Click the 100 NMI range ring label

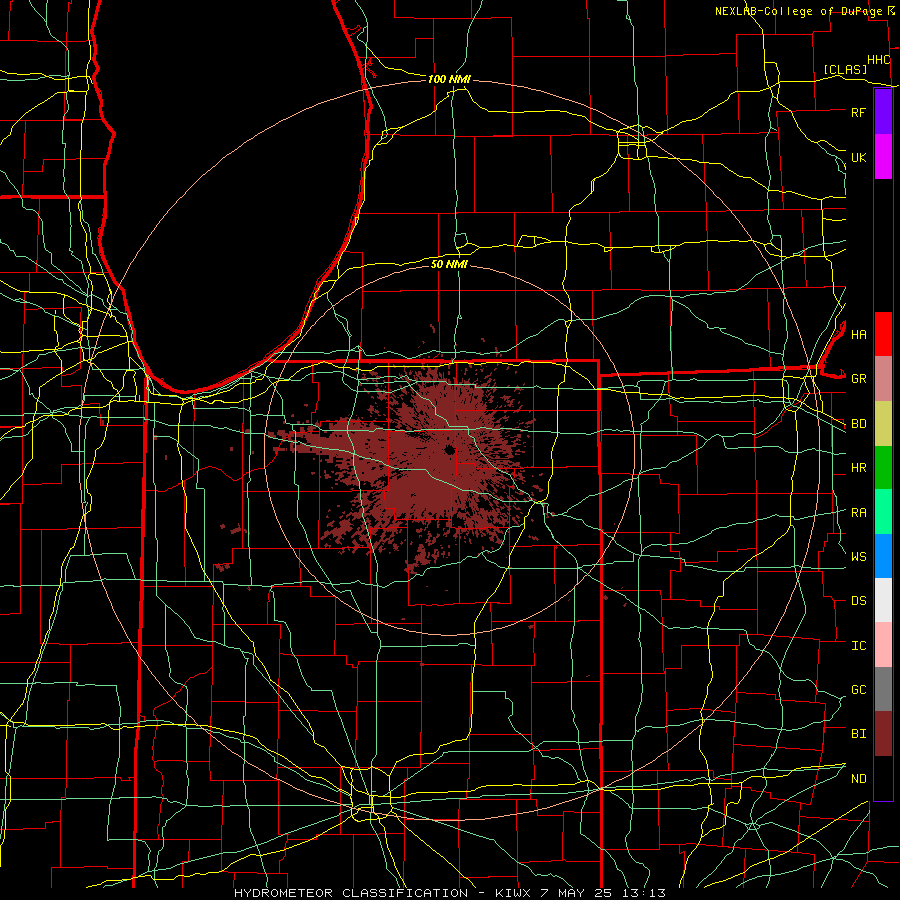(x=449, y=79)
